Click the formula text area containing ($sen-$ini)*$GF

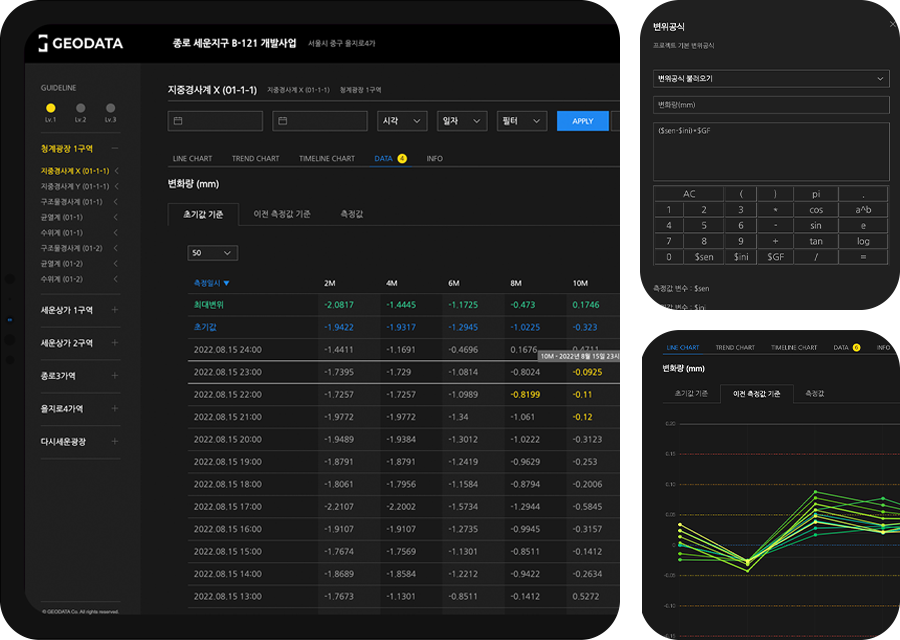tap(771, 152)
